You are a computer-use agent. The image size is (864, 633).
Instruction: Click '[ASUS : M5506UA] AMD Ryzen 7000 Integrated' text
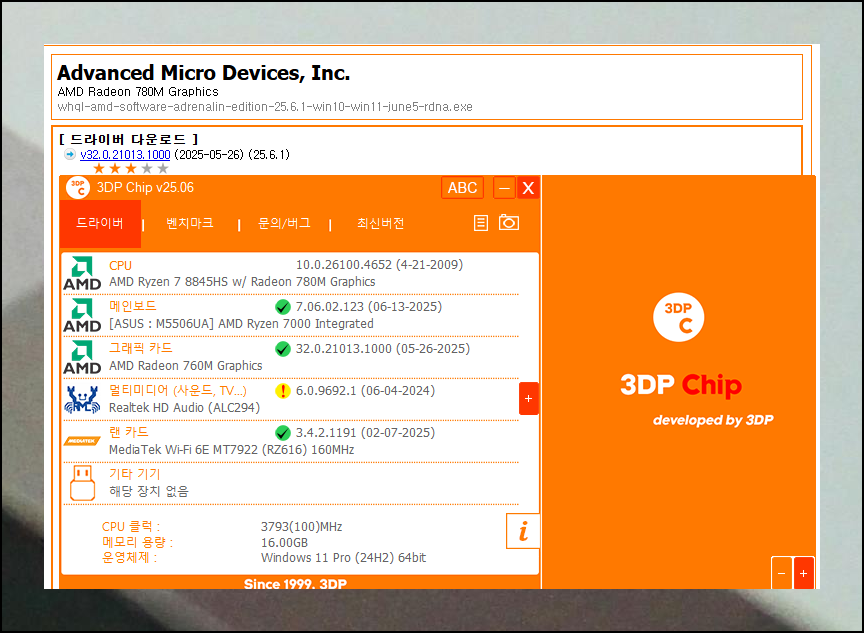click(241, 324)
